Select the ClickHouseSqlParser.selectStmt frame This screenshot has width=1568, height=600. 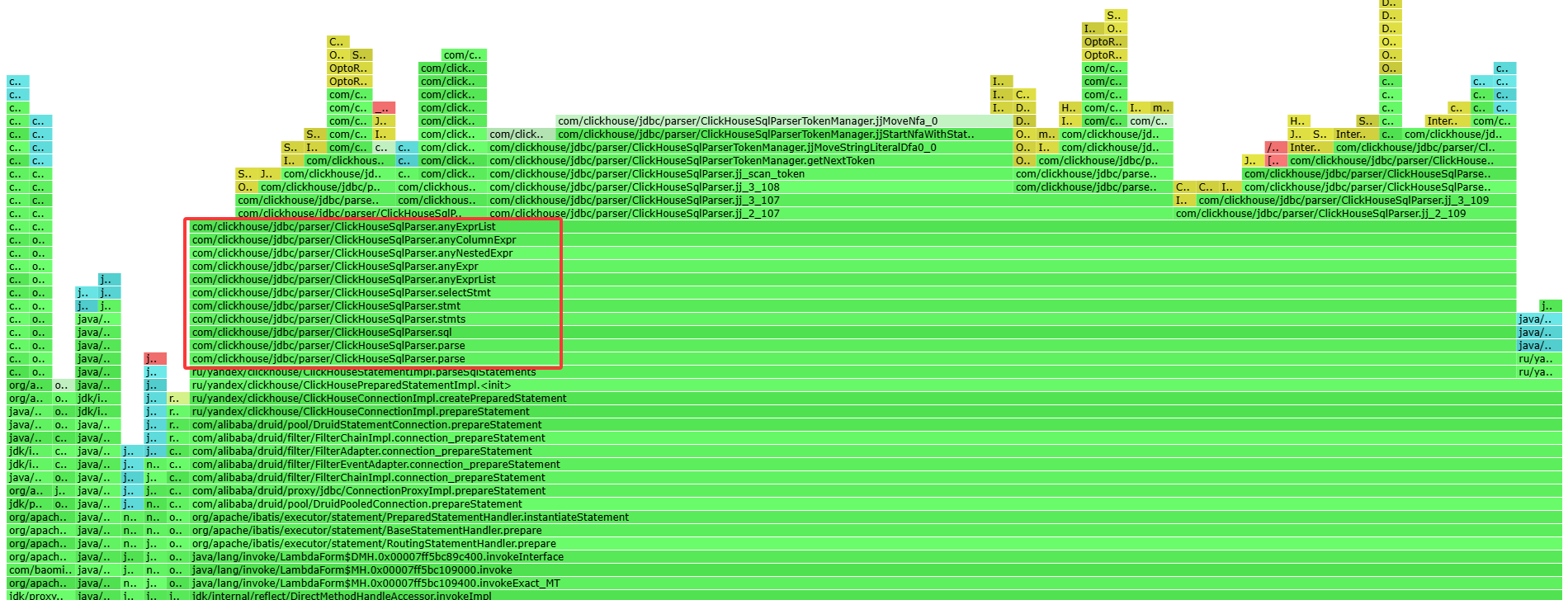341,293
